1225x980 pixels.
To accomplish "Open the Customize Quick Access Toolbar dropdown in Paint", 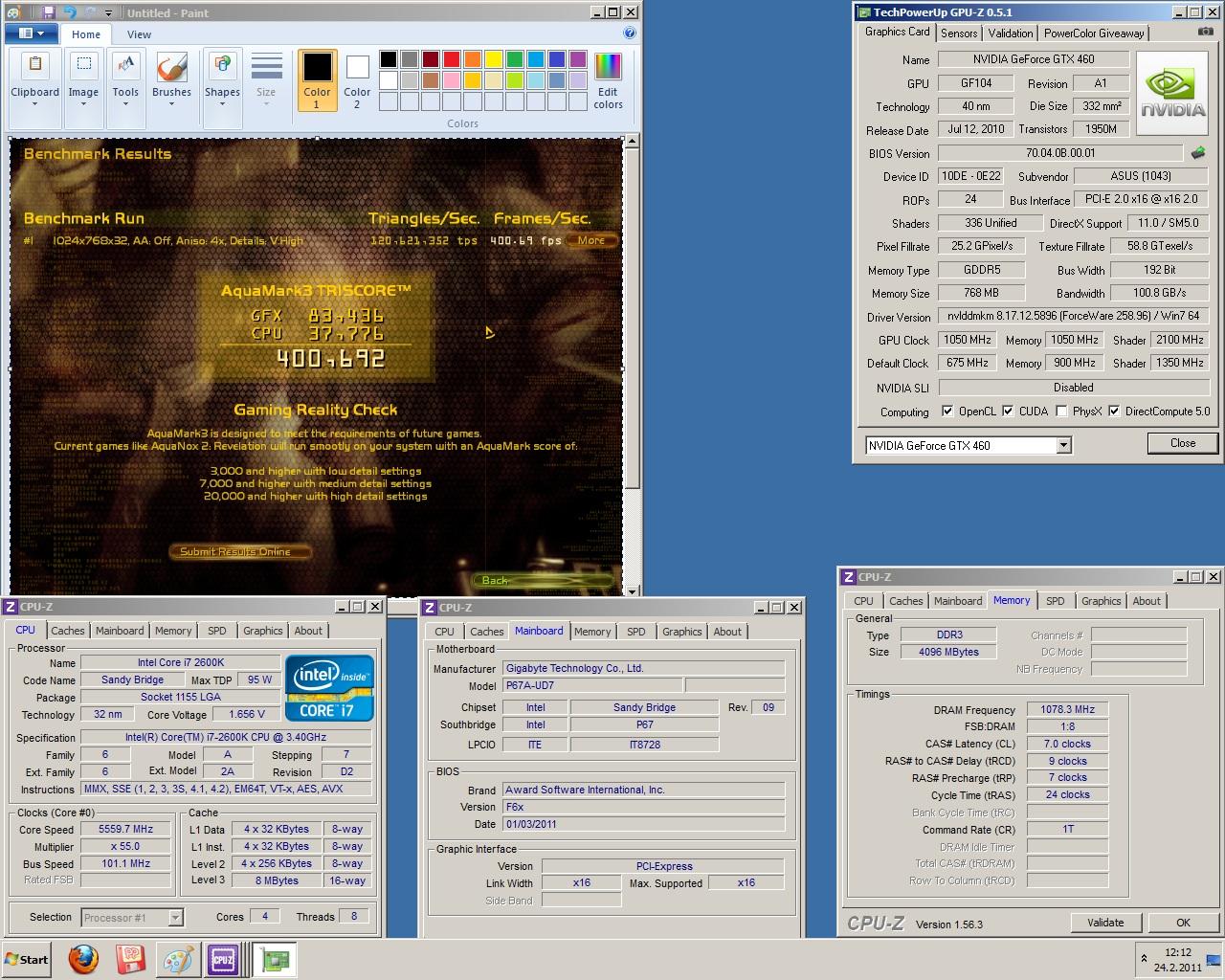I will tap(108, 13).
